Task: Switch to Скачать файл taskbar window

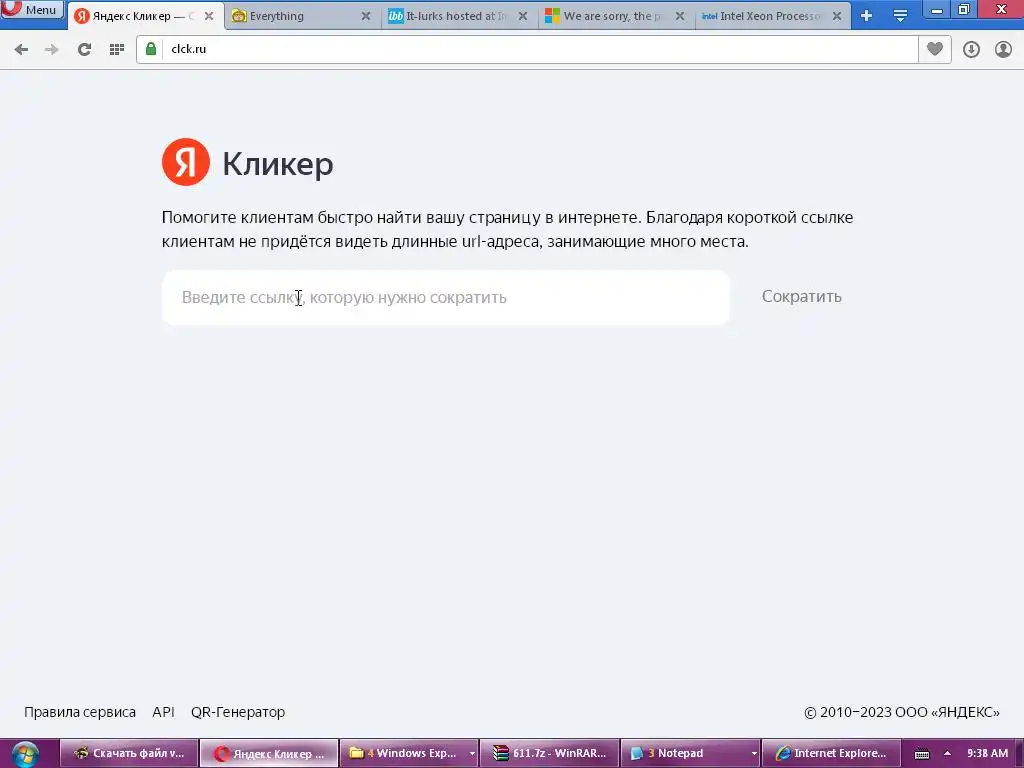Action: tap(129, 754)
